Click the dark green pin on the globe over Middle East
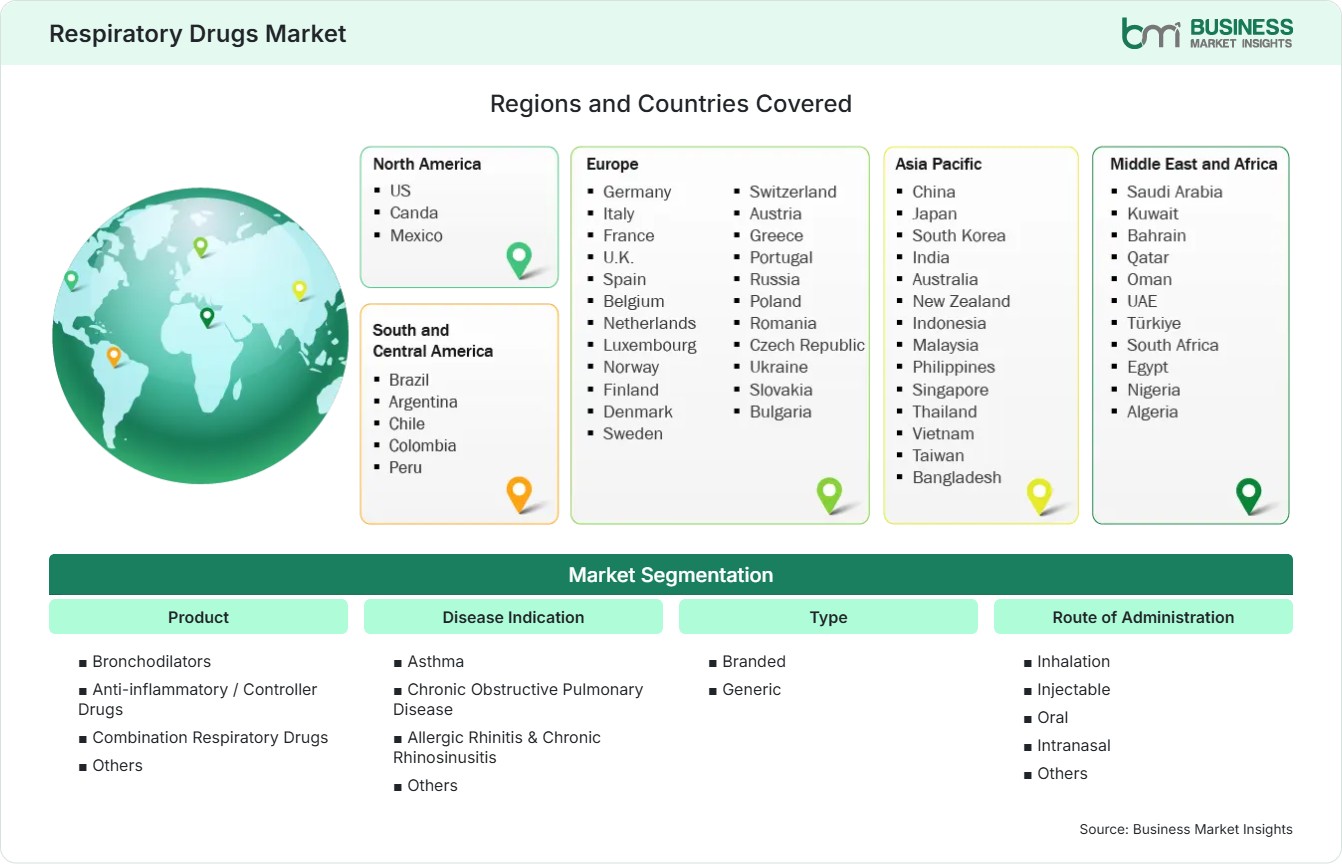The image size is (1342, 864). [207, 317]
